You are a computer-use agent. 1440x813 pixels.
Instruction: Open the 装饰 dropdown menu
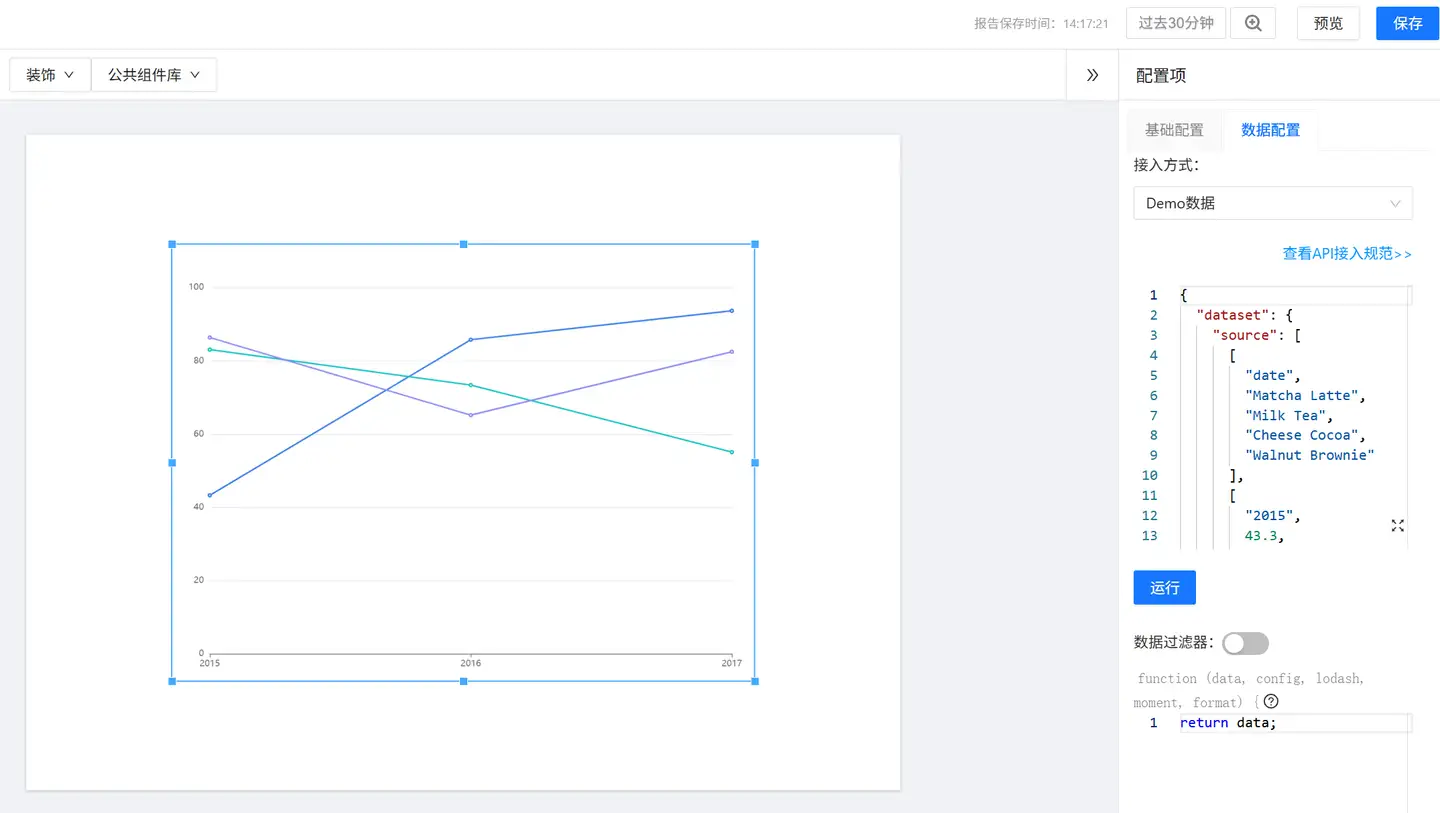tap(50, 75)
